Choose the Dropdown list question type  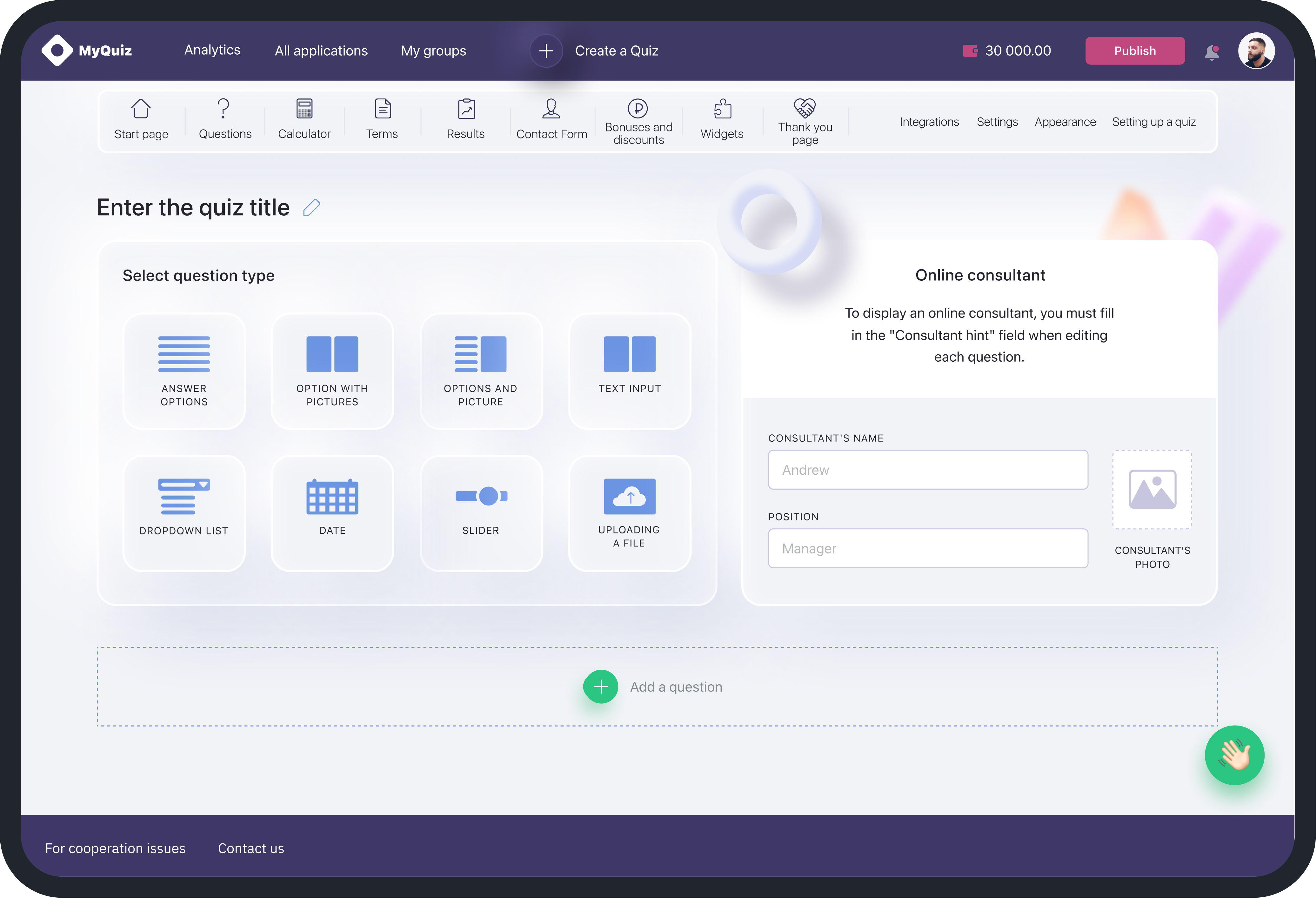[x=184, y=513]
